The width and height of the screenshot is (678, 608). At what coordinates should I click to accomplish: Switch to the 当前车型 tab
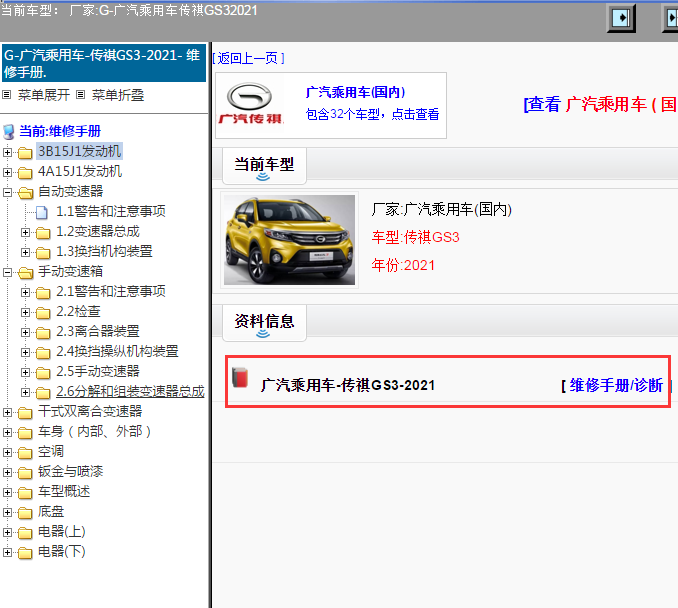pyautogui.click(x=264, y=166)
